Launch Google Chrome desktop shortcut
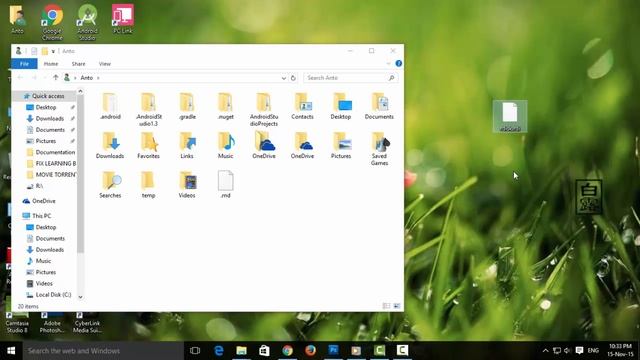This screenshot has height=360, width=640. (x=52, y=22)
